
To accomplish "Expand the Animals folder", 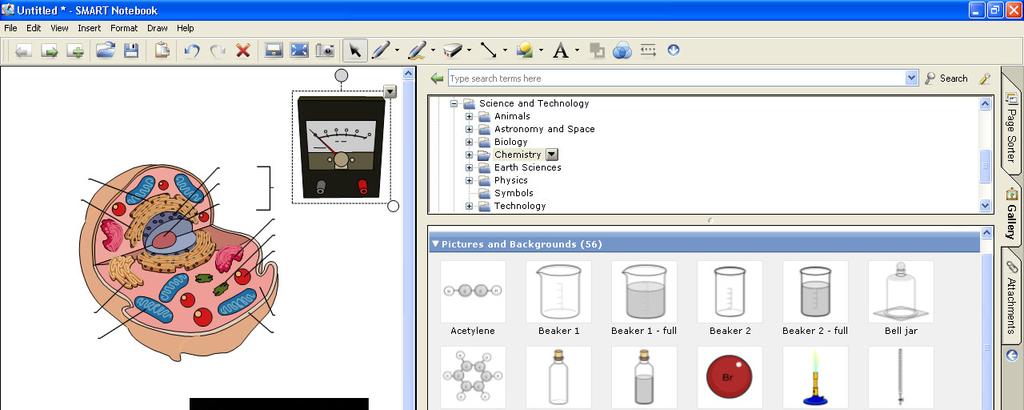I will click(469, 116).
